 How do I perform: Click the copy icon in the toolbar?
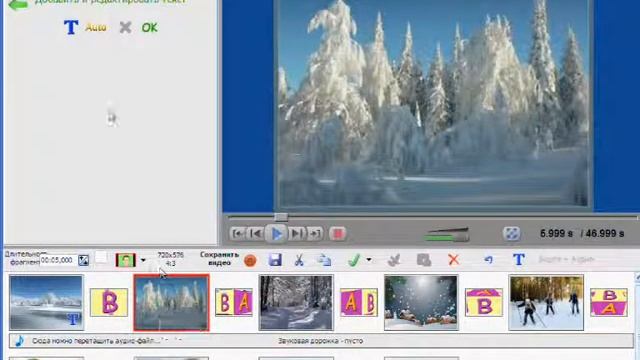click(324, 260)
